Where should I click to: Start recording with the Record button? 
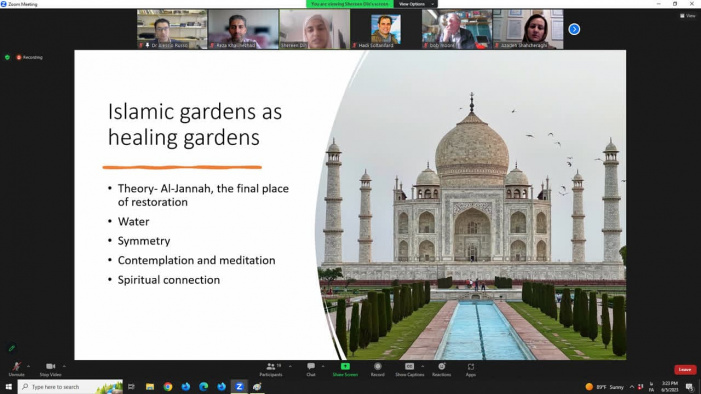pyautogui.click(x=377, y=369)
